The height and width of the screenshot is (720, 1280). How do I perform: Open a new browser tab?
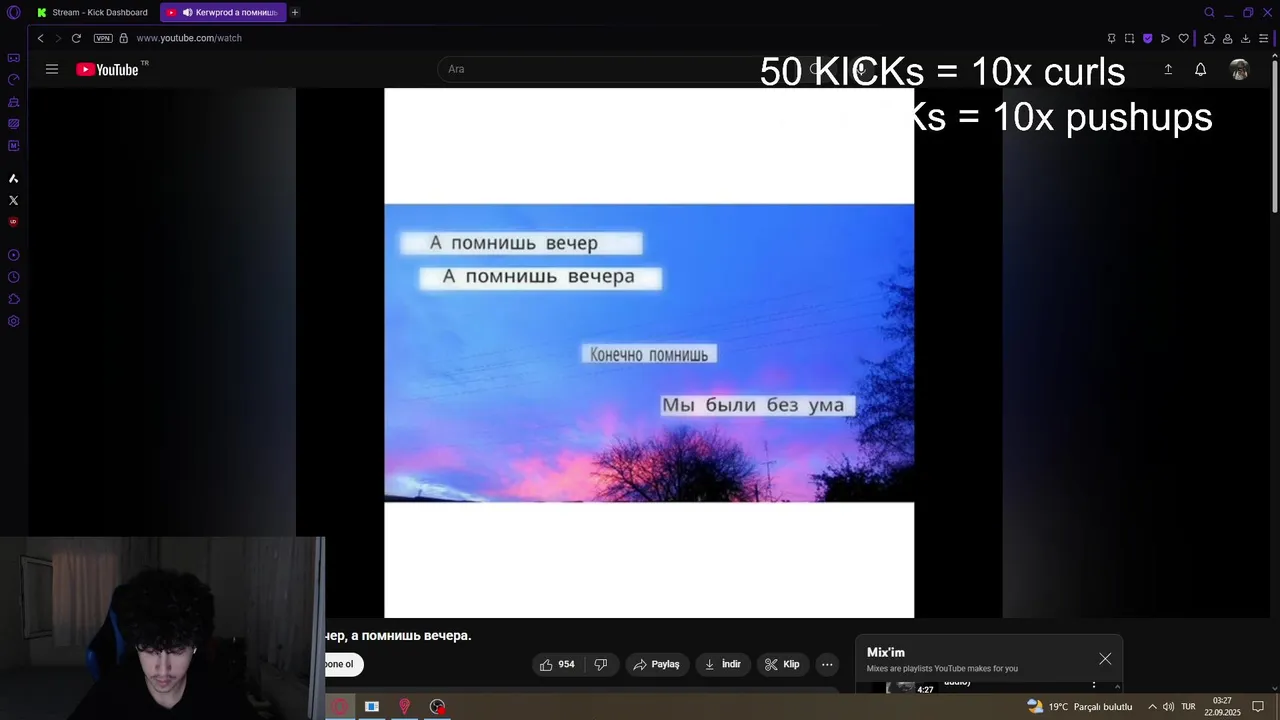click(295, 12)
